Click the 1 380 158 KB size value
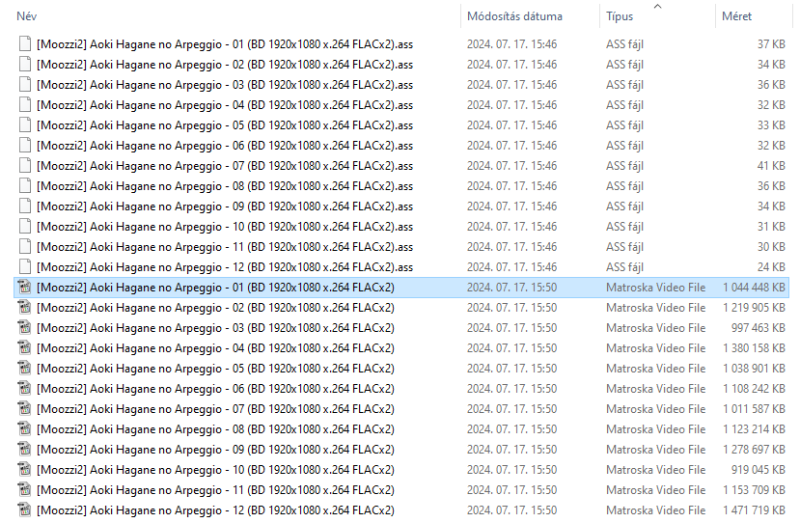The height and width of the screenshot is (523, 800). click(x=754, y=348)
